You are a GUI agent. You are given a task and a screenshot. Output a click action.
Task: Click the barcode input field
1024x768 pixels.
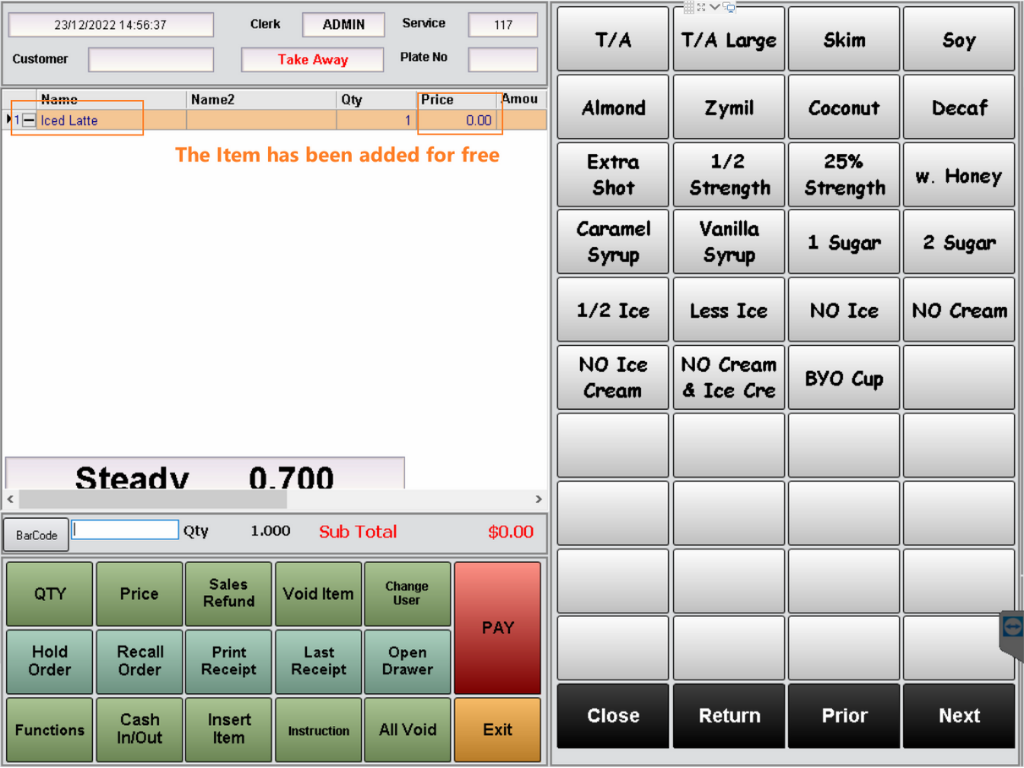pos(125,530)
